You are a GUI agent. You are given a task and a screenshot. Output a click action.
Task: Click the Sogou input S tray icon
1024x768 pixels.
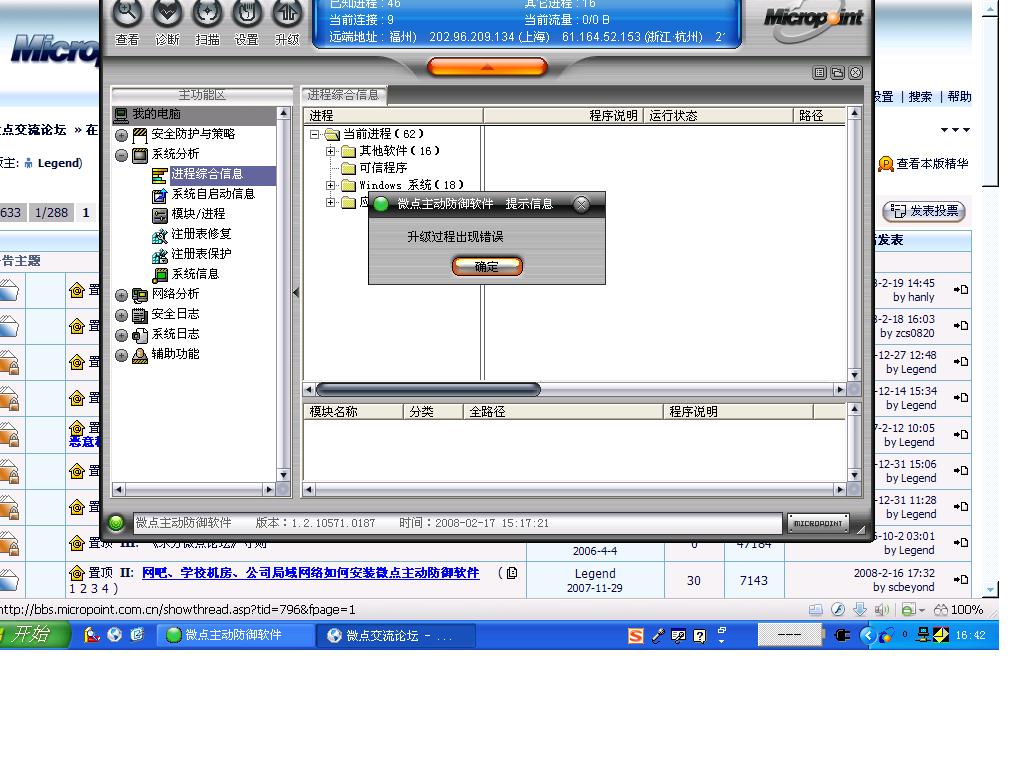pyautogui.click(x=635, y=635)
